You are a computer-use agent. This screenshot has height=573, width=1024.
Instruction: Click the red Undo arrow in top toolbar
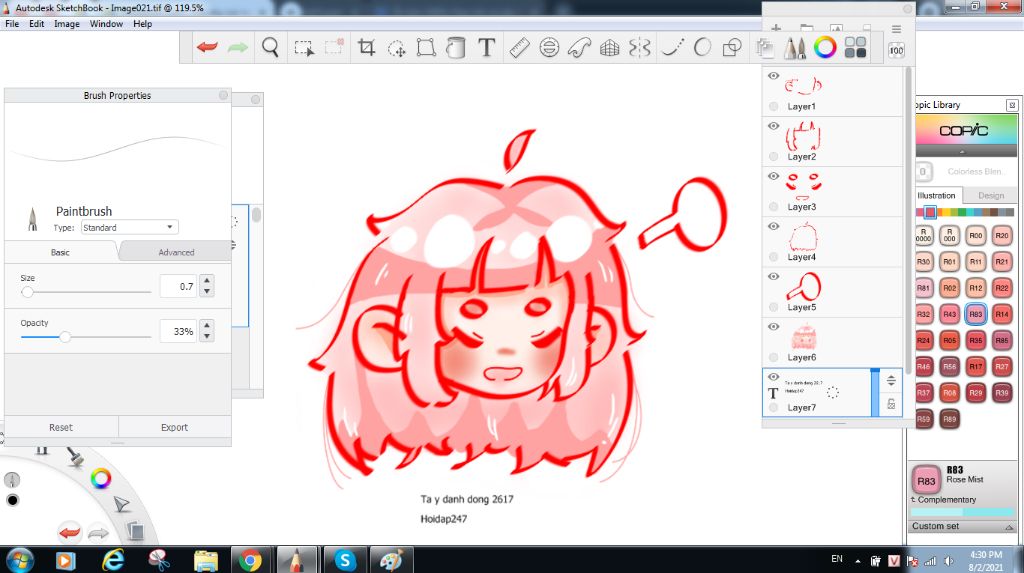pos(207,47)
